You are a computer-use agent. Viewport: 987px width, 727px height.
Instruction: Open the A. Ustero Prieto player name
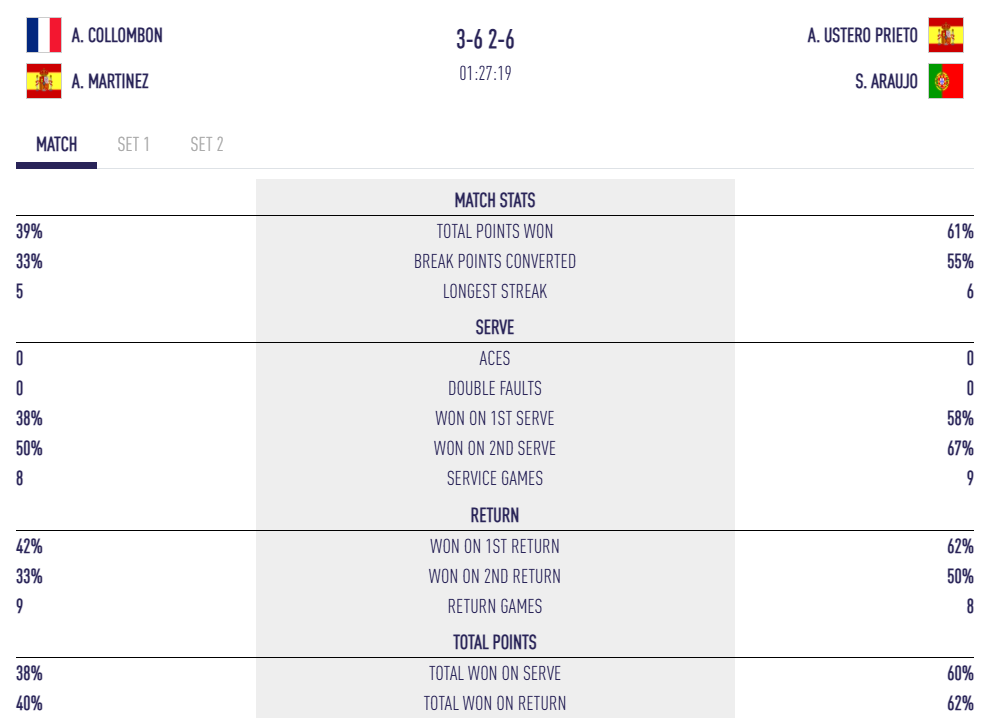click(x=862, y=35)
